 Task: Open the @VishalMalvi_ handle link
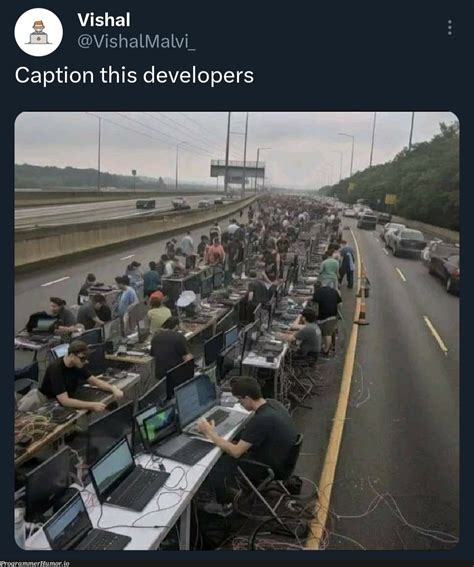(136, 42)
